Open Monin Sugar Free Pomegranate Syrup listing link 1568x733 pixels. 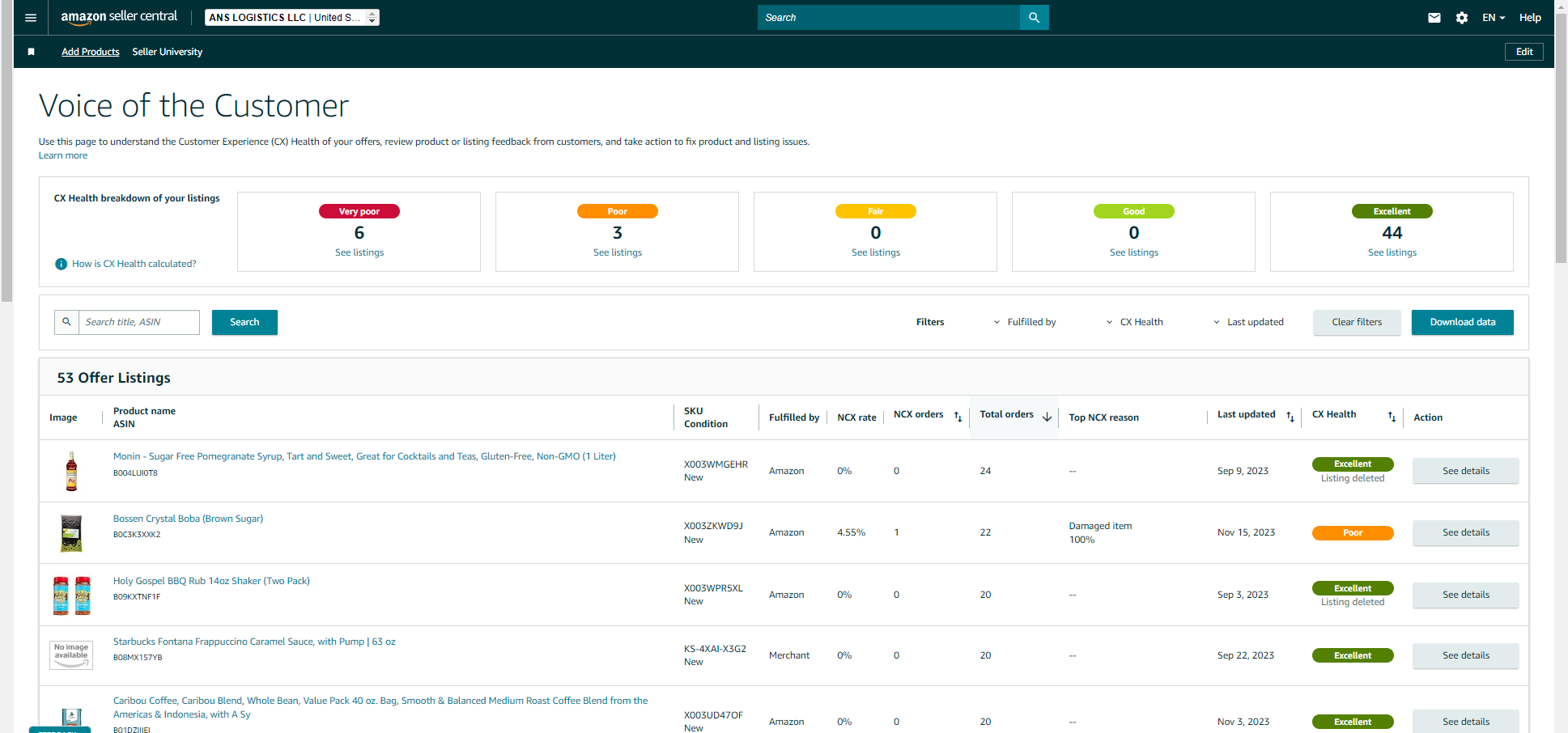click(x=364, y=456)
